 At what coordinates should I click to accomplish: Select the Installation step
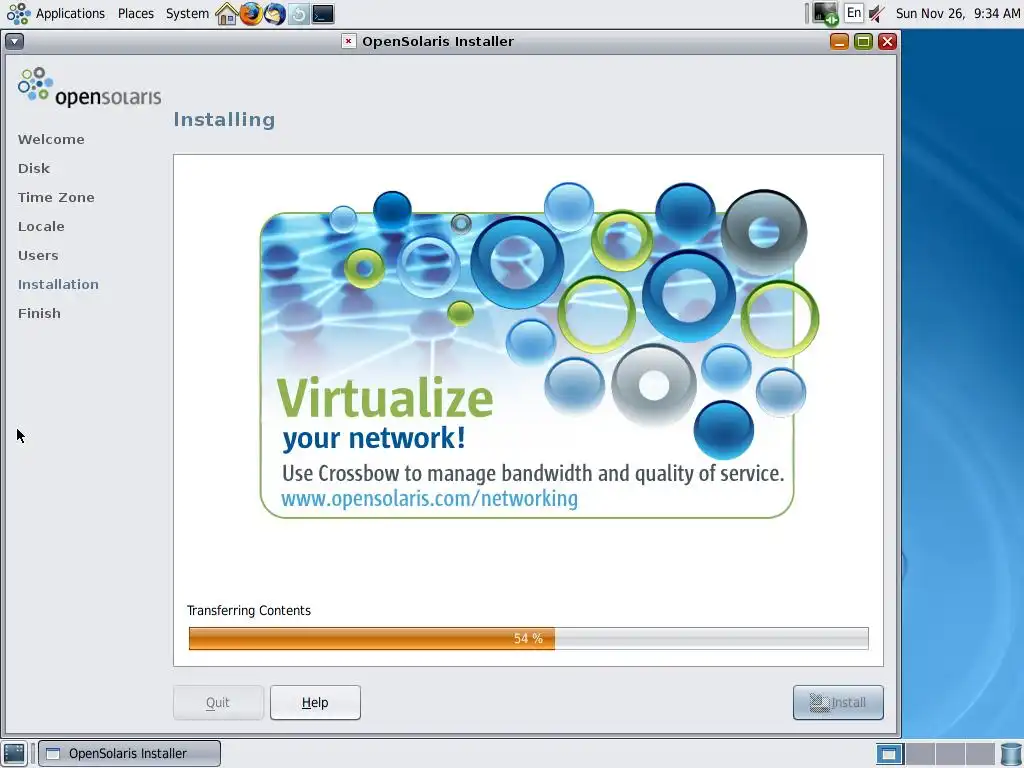[58, 285]
